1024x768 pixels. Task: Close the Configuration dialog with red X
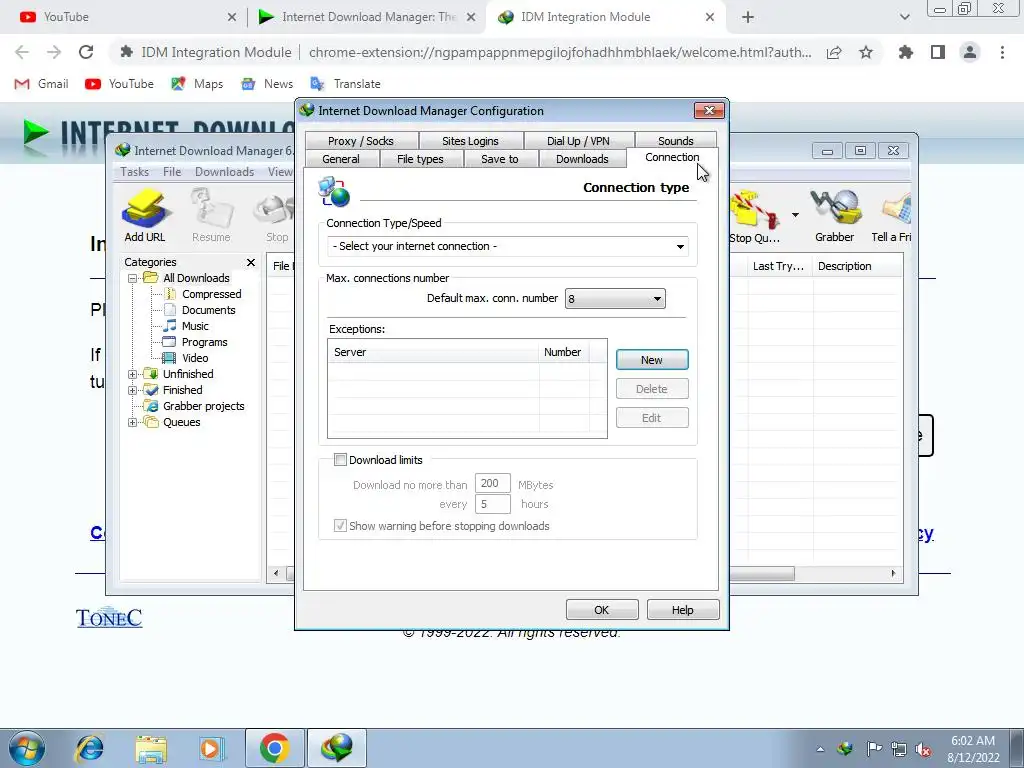(x=709, y=110)
